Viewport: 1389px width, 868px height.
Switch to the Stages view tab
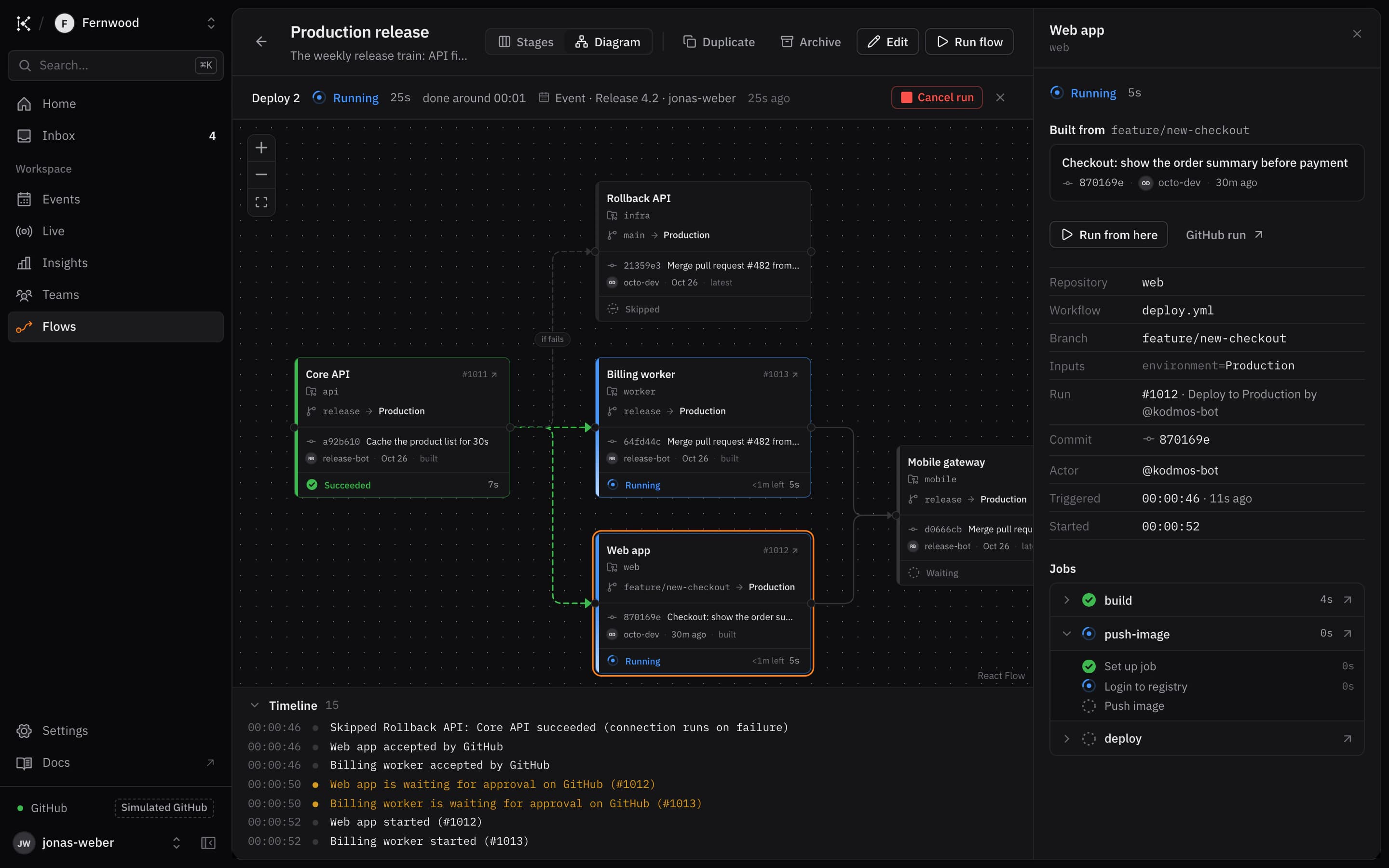(x=526, y=42)
